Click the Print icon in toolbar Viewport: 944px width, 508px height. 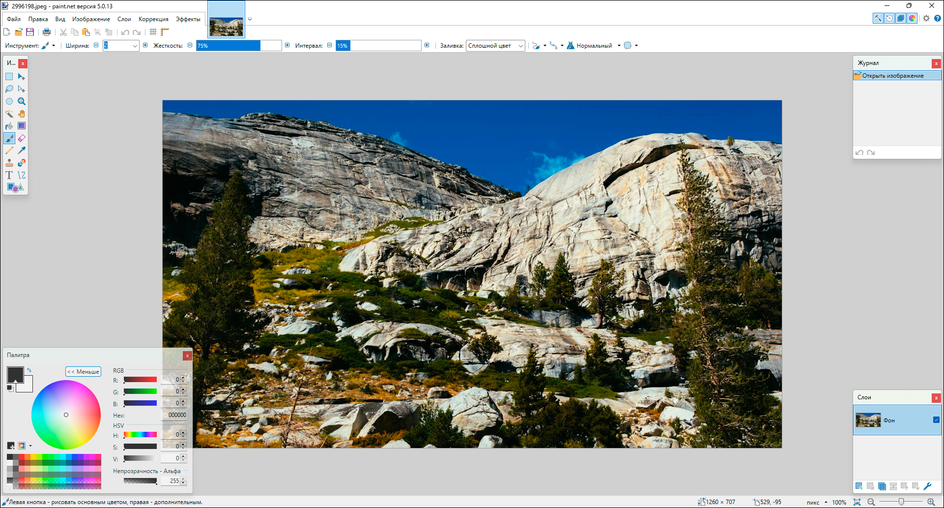pyautogui.click(x=46, y=32)
